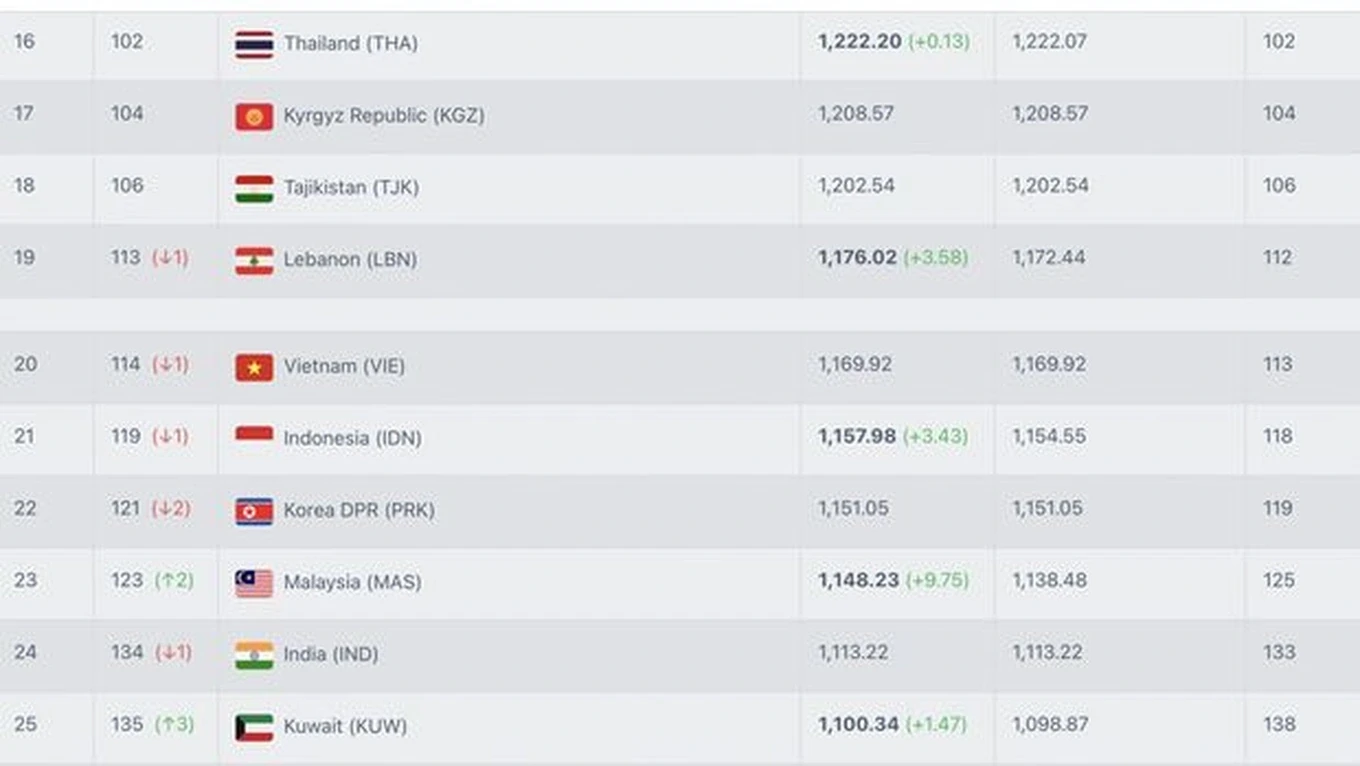Screen dimensions: 1360x766
Task: Click Malaysia's up-two rank change indicator
Action: [x=174, y=580]
